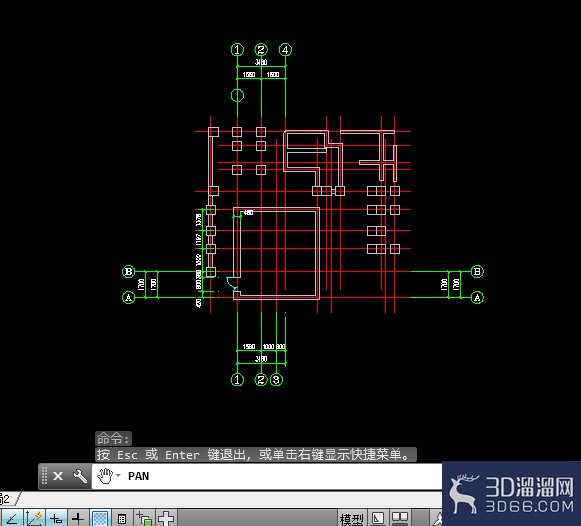The image size is (581, 526).
Task: Select top grid bubble 4
Action: 285,50
